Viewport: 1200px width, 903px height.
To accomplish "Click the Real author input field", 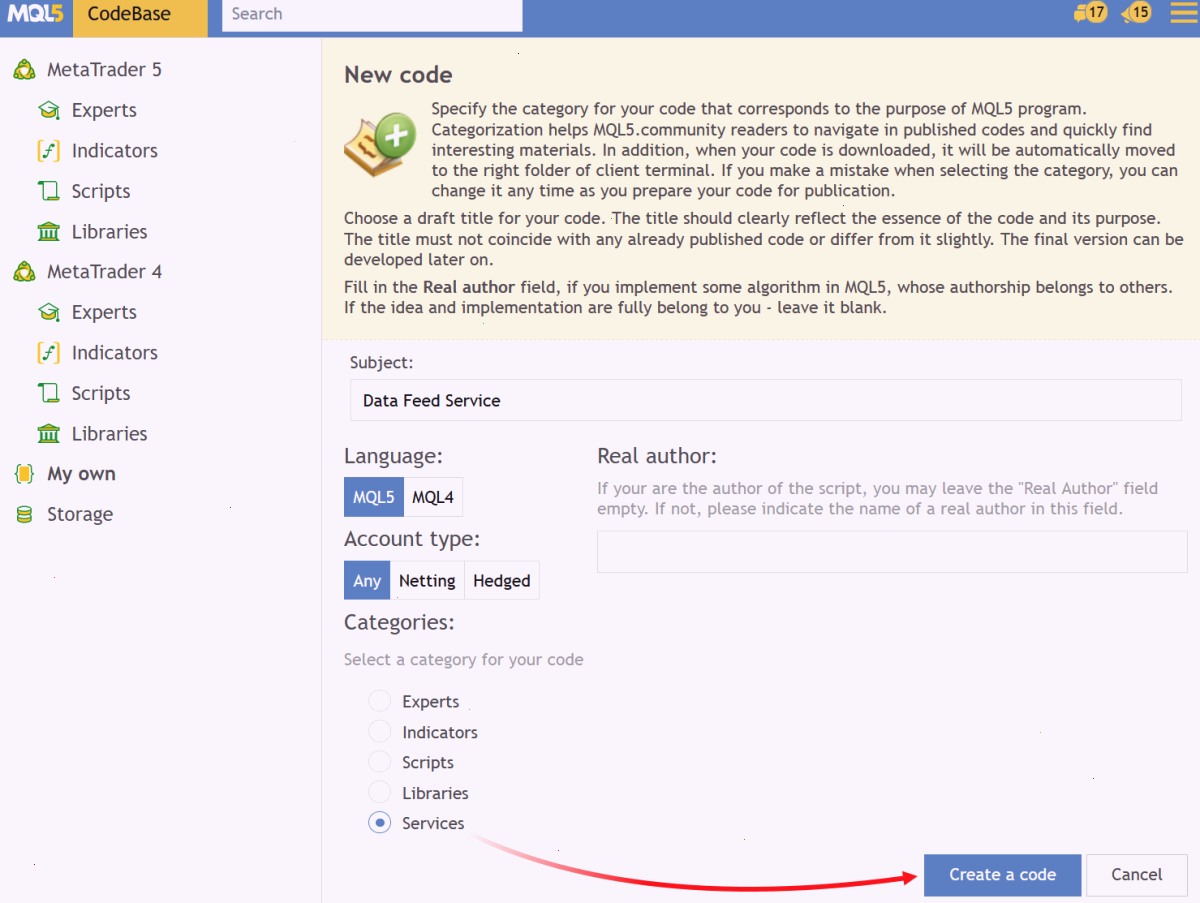I will point(892,552).
